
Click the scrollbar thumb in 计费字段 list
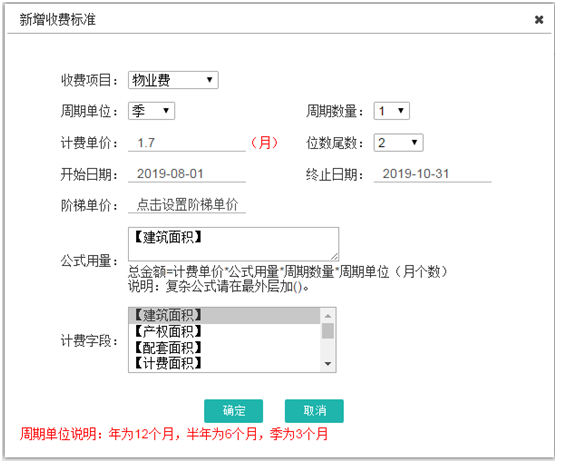pos(328,331)
